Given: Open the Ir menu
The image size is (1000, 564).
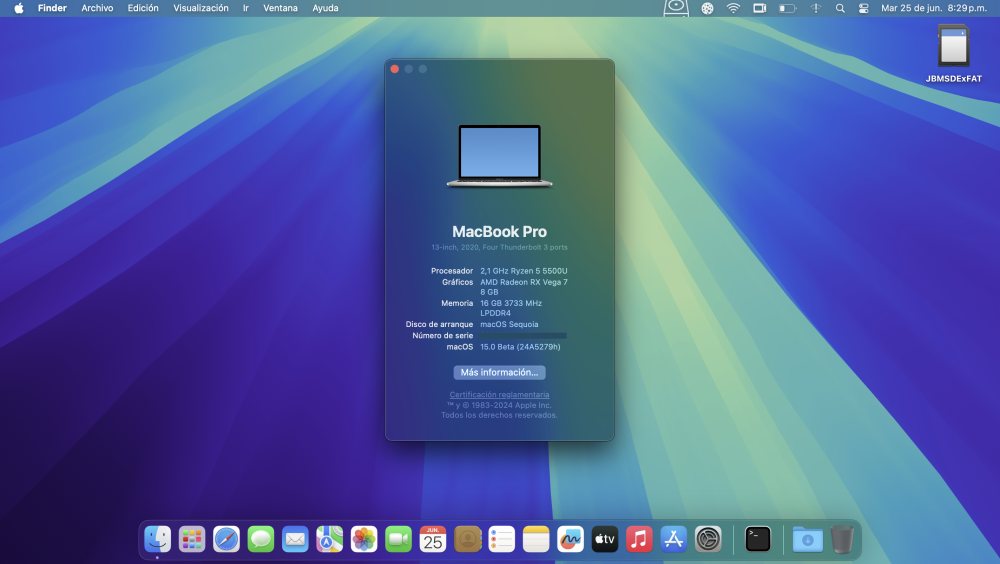Looking at the screenshot, I should point(246,8).
